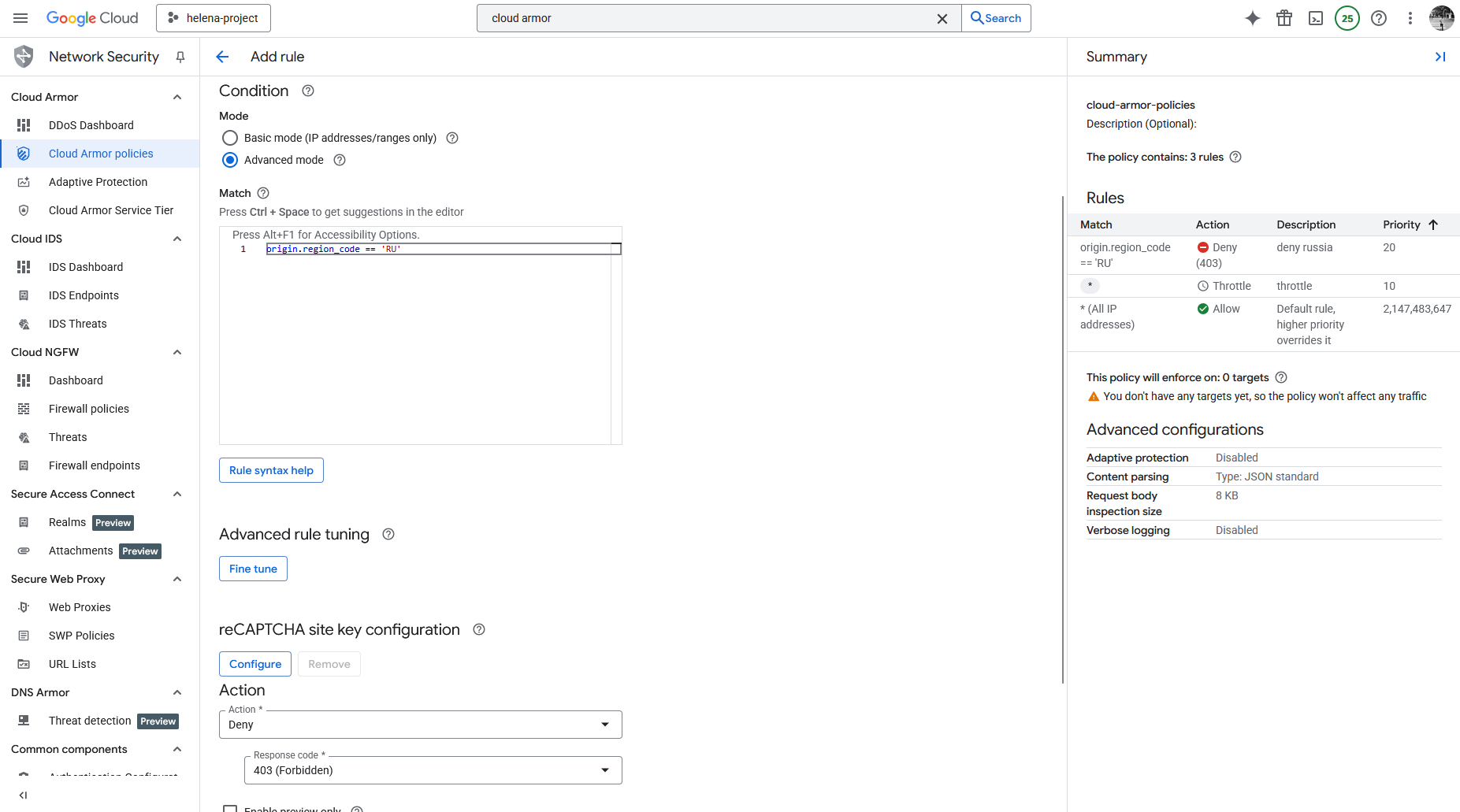Open the free trial gift icon
Viewport: 1460px width, 812px height.
coord(1284,18)
